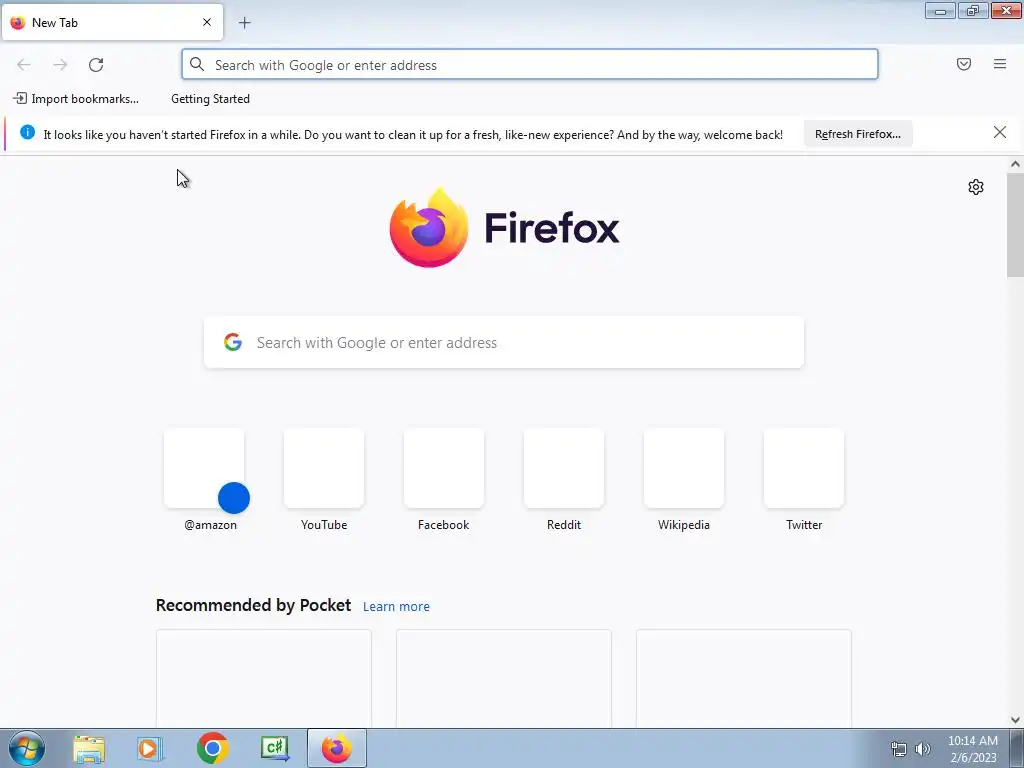The height and width of the screenshot is (768, 1024).
Task: Click the Recommended by Pocket heading
Action: pyautogui.click(x=253, y=605)
